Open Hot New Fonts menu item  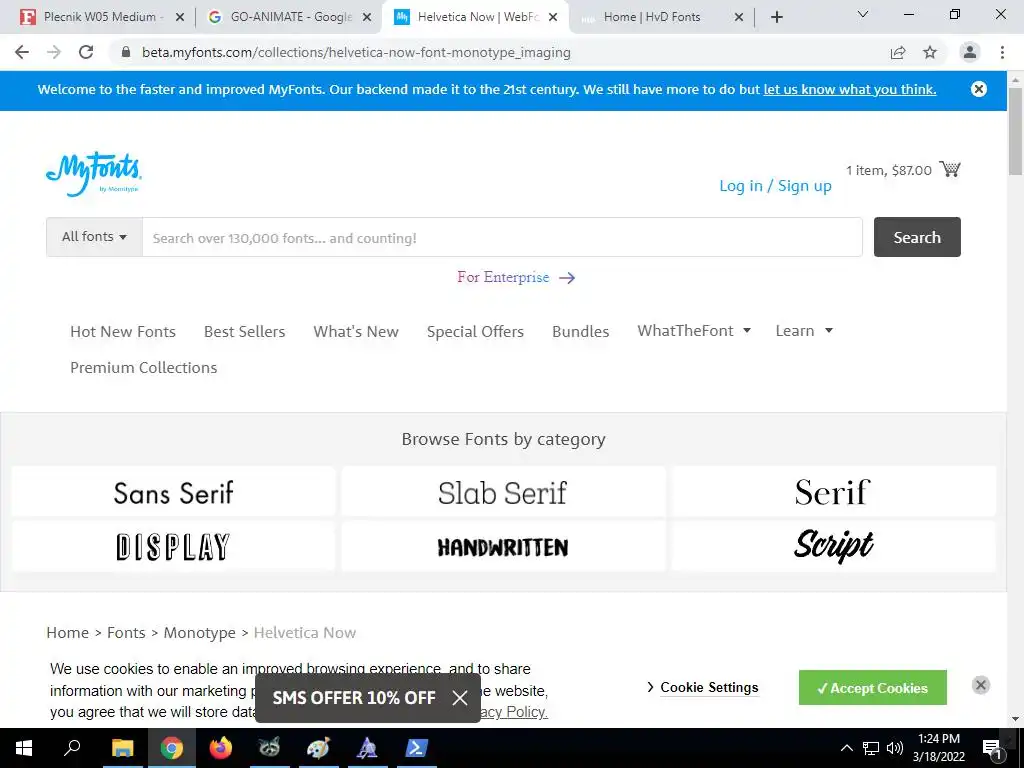tap(123, 332)
